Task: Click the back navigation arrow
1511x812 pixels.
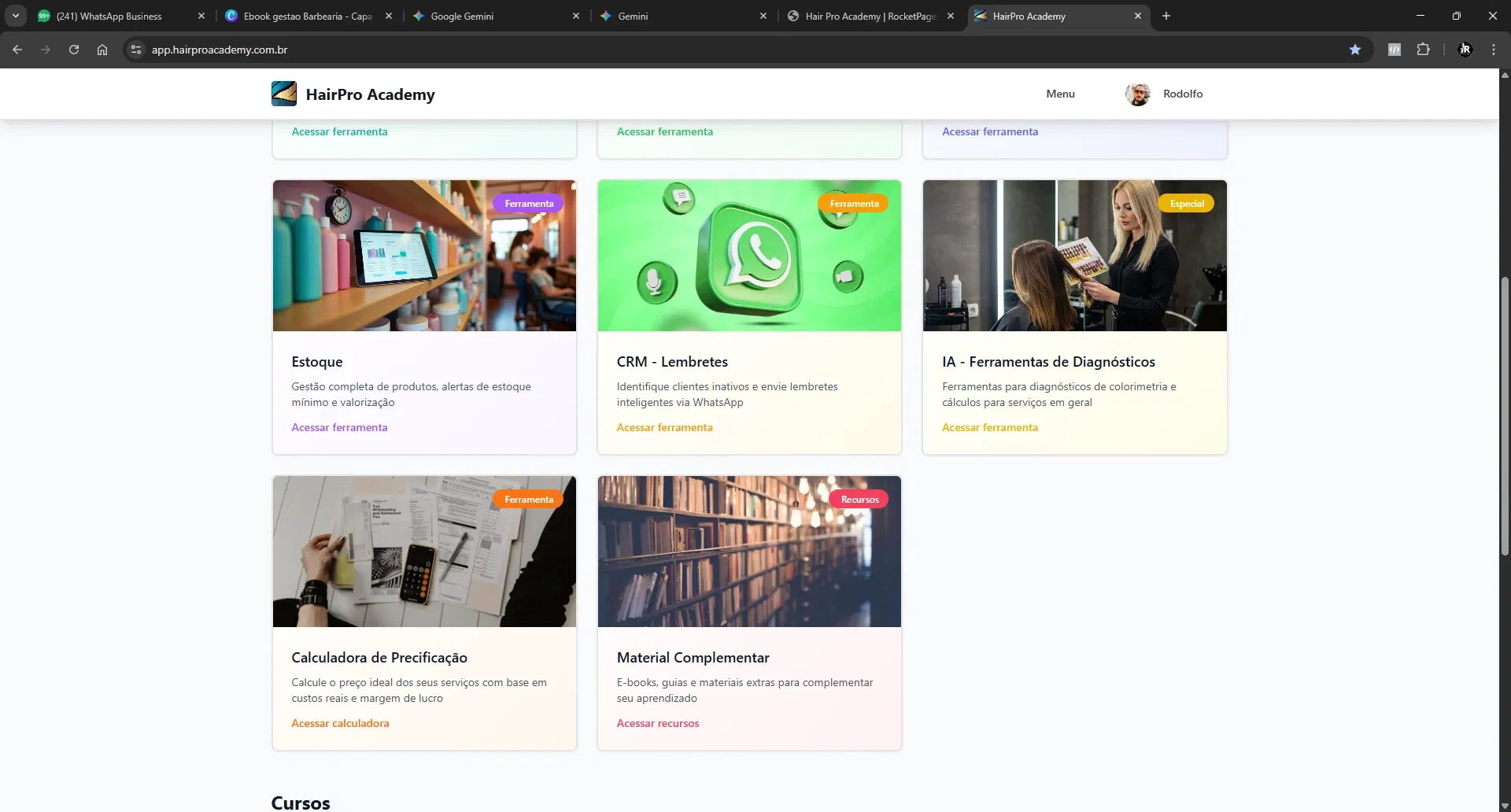Action: click(x=17, y=50)
